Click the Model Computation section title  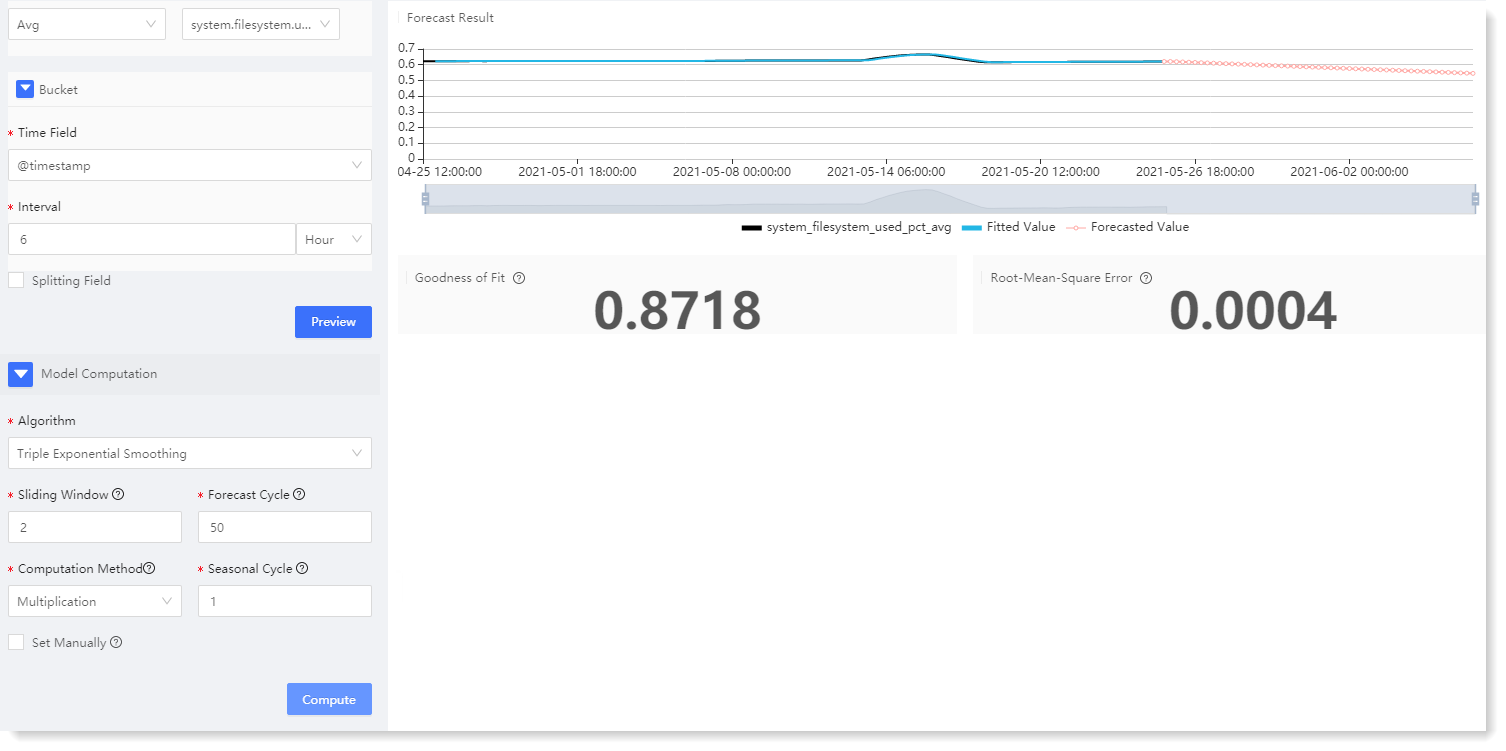pyautogui.click(x=99, y=374)
